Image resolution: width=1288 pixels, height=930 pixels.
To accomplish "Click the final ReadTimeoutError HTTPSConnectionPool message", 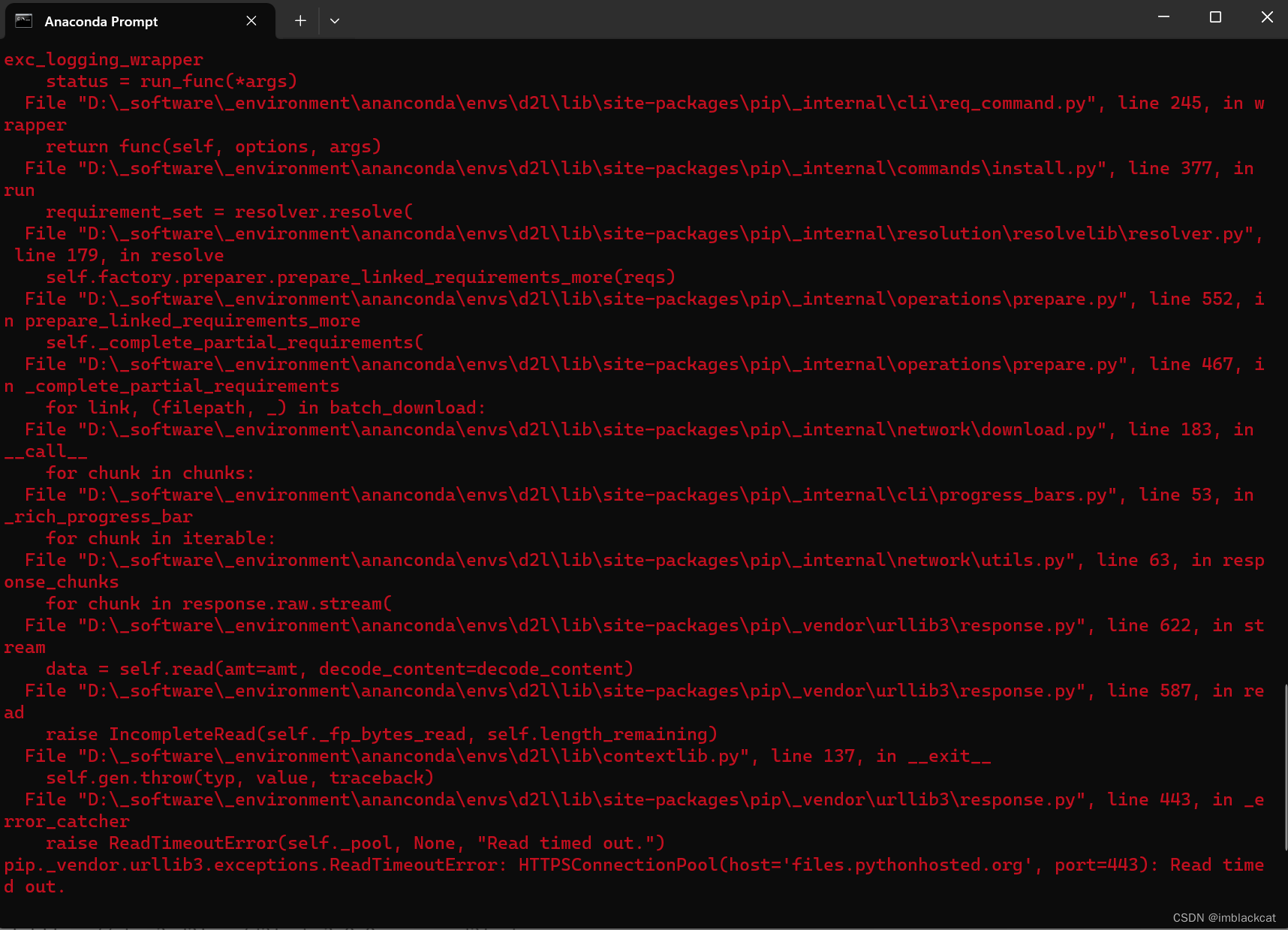I will point(634,865).
